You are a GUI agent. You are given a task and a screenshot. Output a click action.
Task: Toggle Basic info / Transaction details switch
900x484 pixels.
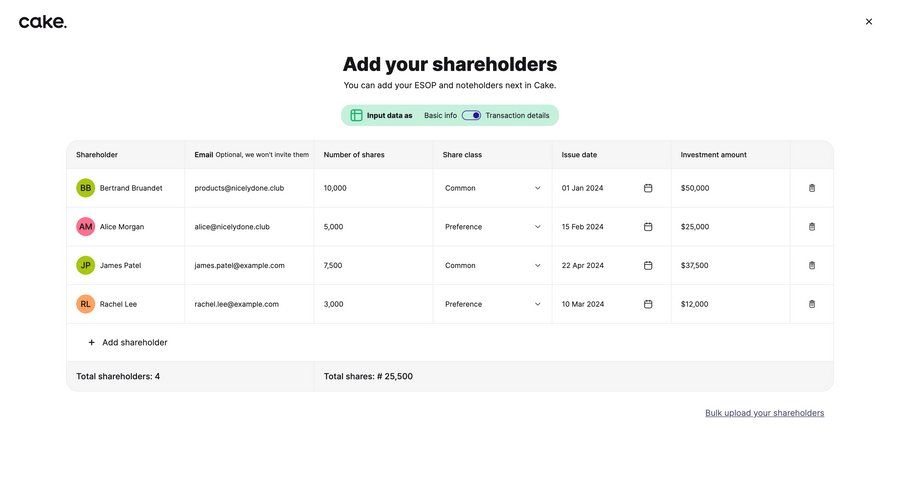(471, 116)
